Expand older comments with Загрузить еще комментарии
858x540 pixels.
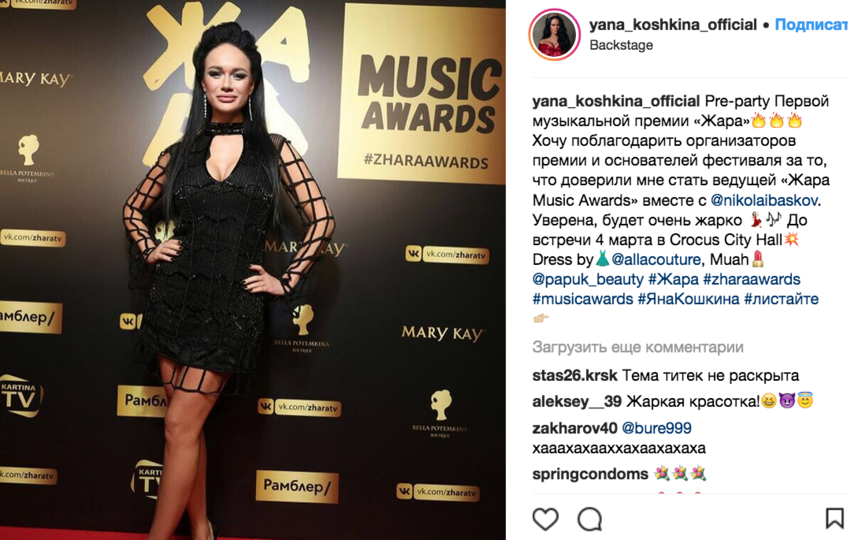click(x=637, y=347)
